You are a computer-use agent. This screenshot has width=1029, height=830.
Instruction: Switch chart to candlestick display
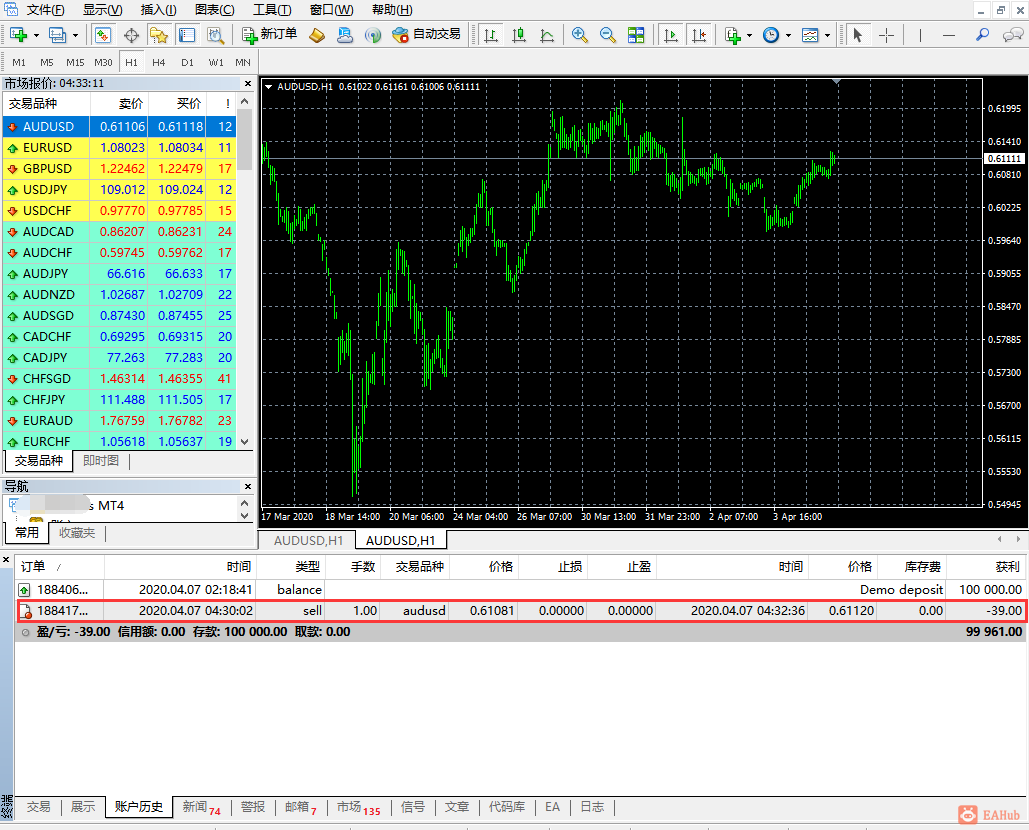point(519,35)
